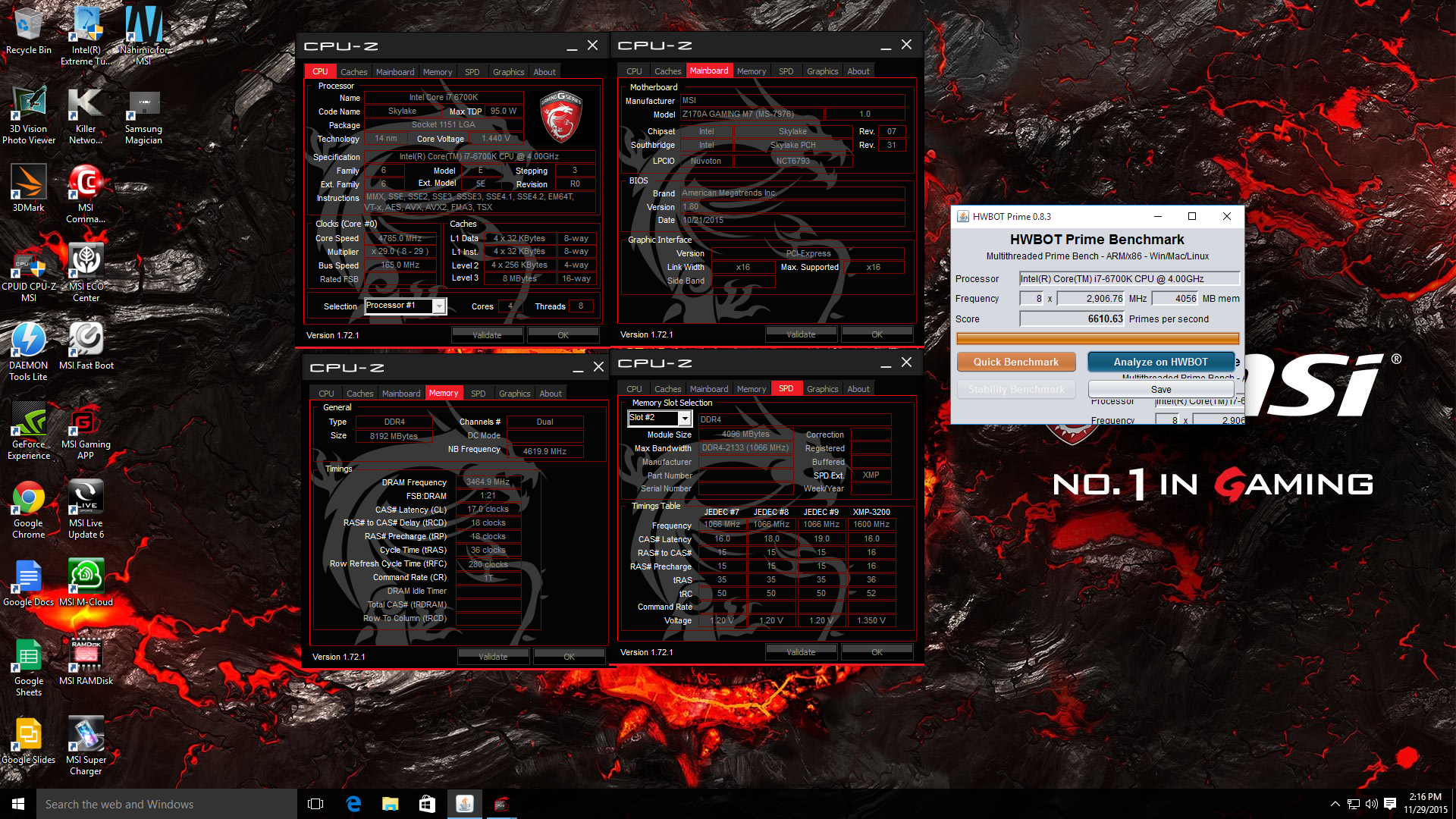1456x819 pixels.
Task: Open the Recycle Bin desktop icon
Action: click(29, 30)
